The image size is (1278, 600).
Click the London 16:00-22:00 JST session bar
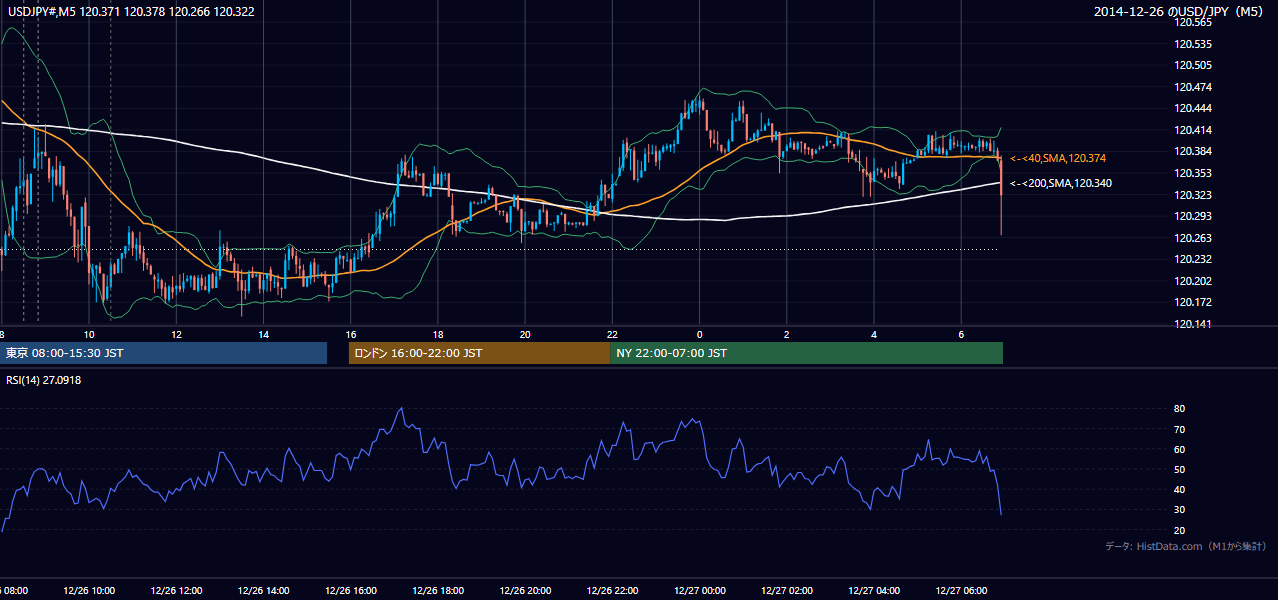point(479,353)
